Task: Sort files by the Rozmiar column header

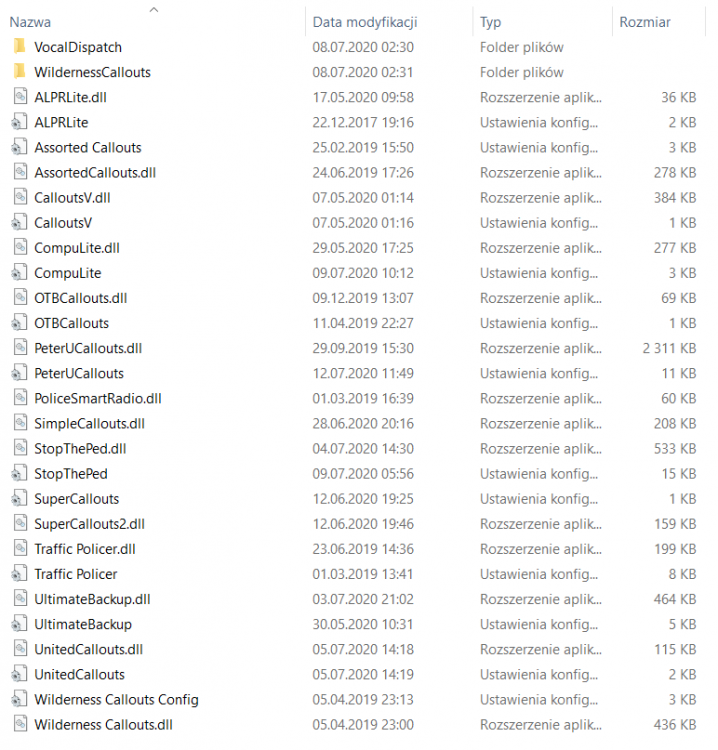Action: click(x=645, y=22)
